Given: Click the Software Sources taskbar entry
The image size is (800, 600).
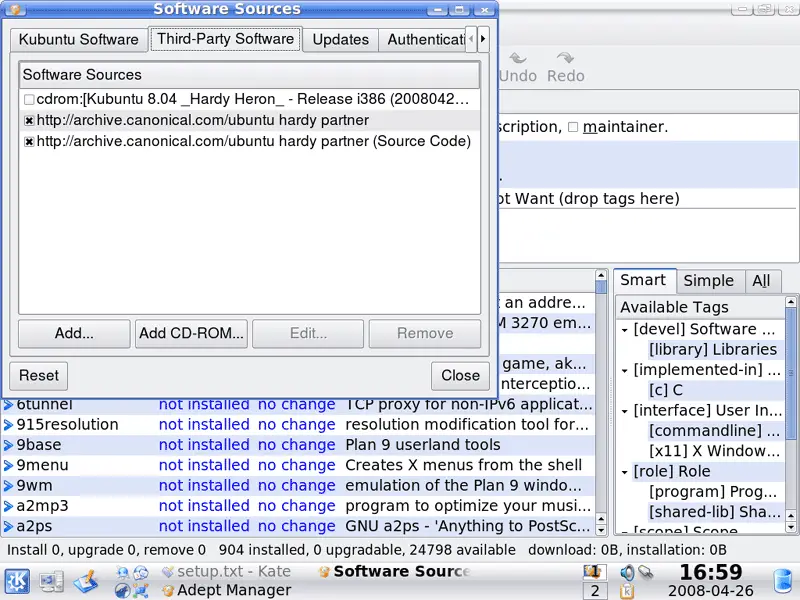Looking at the screenshot, I should [x=393, y=571].
